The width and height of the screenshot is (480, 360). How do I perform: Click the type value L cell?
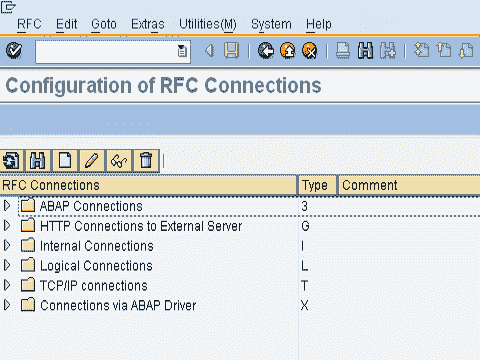(x=304, y=266)
